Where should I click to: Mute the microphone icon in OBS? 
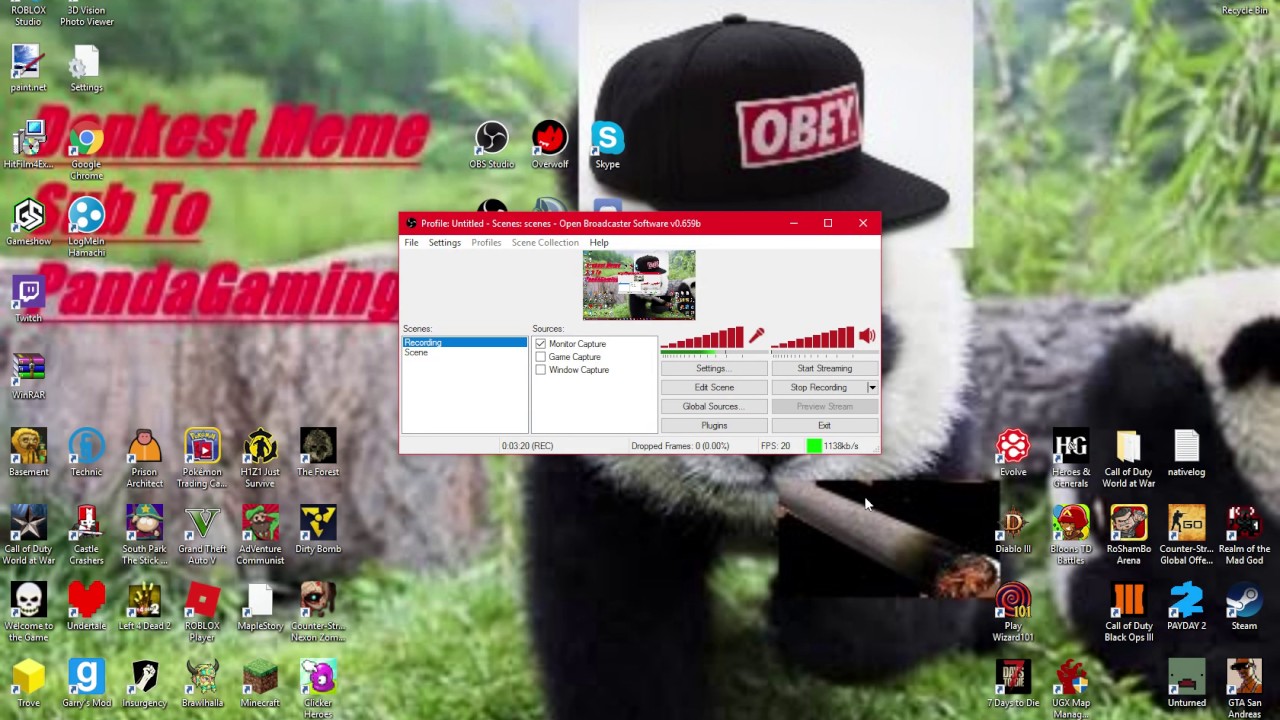coord(756,337)
